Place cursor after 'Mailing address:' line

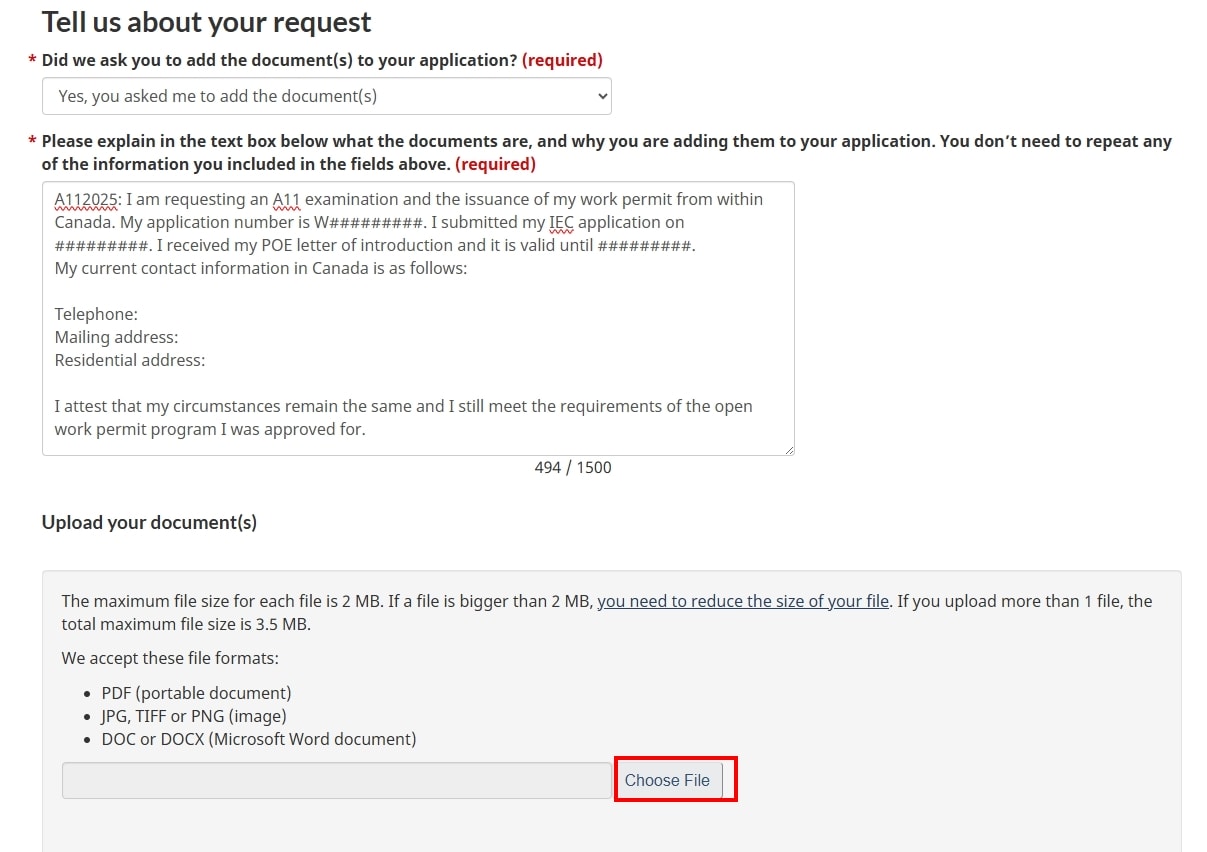[180, 338]
